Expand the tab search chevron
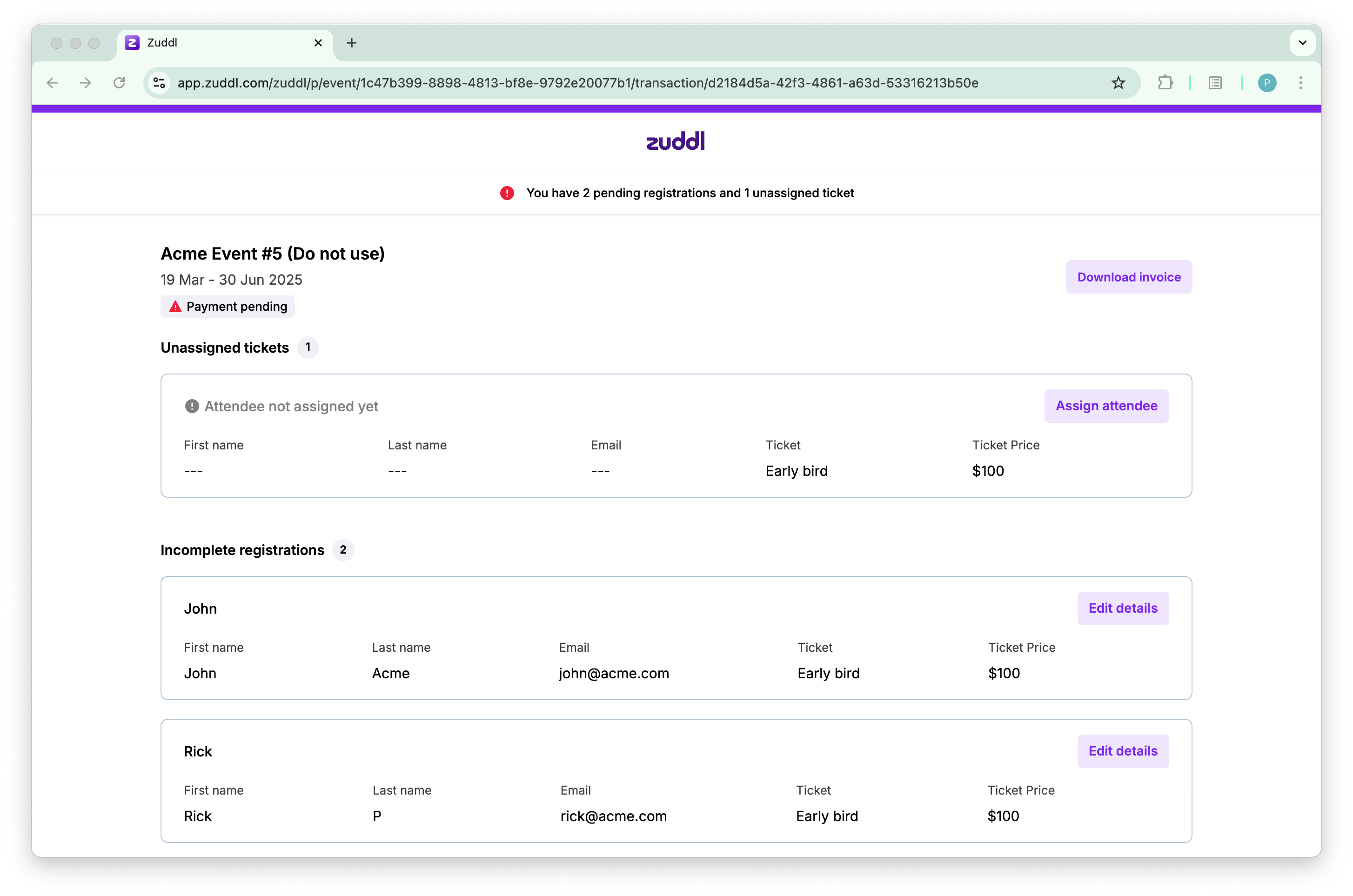The image size is (1353, 896). [x=1302, y=43]
